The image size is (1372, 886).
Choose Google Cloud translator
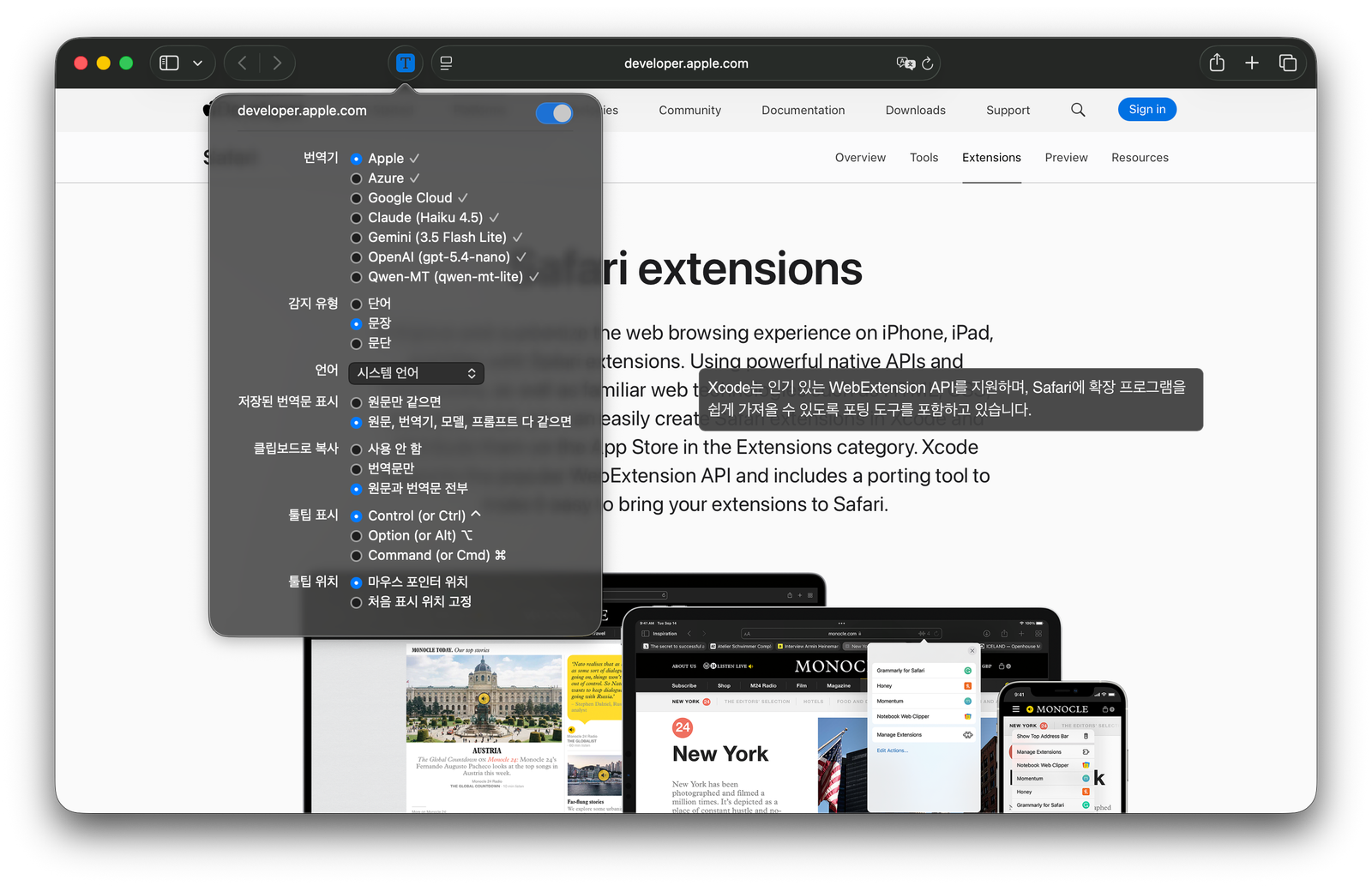tap(409, 198)
